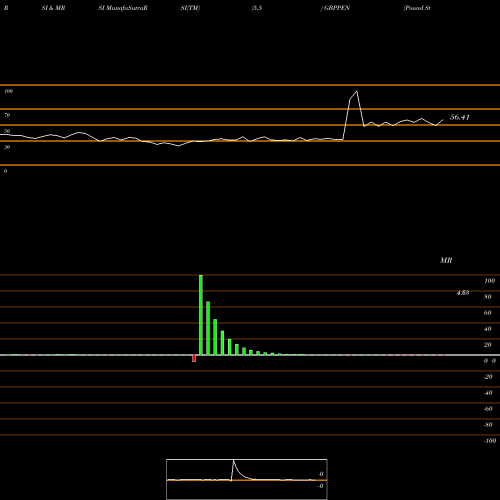Click the 80 label on the MR scale
Image resolution: width=500 pixels, height=500 pixels.
click(488, 297)
